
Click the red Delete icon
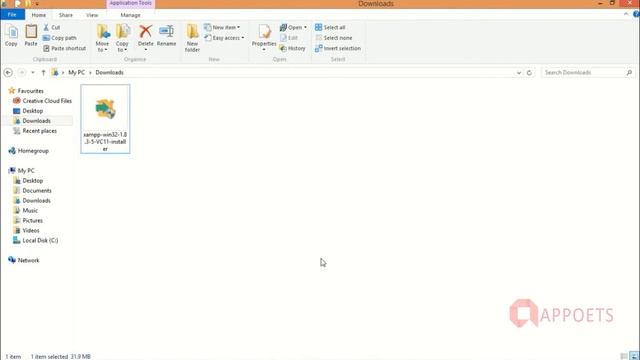(x=145, y=31)
